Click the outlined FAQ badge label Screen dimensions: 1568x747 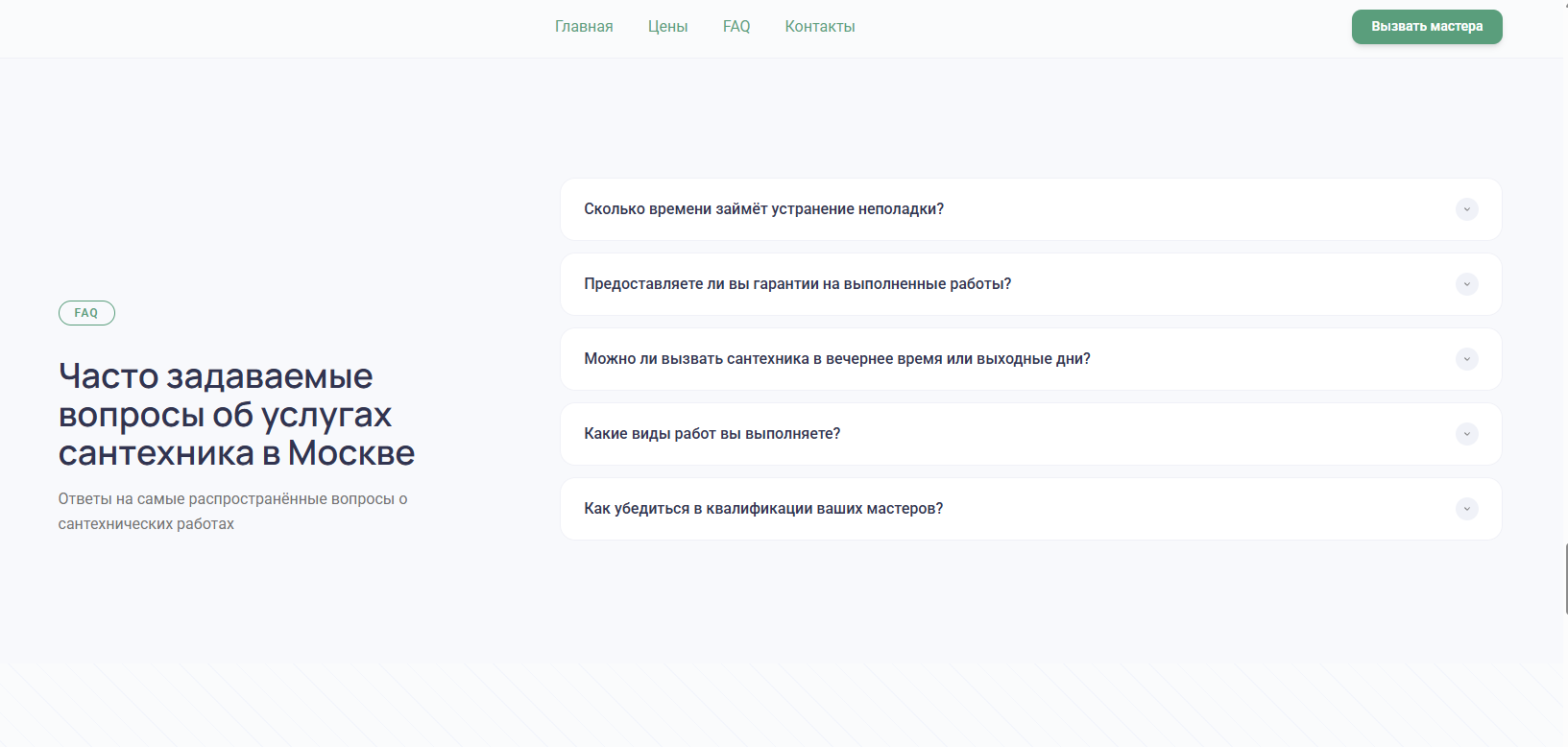pyautogui.click(x=86, y=313)
